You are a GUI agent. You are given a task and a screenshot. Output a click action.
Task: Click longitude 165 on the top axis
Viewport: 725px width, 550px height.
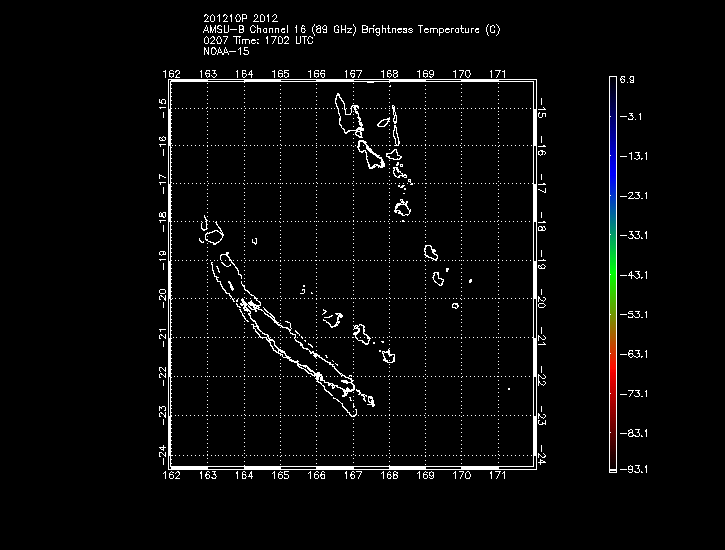point(280,74)
